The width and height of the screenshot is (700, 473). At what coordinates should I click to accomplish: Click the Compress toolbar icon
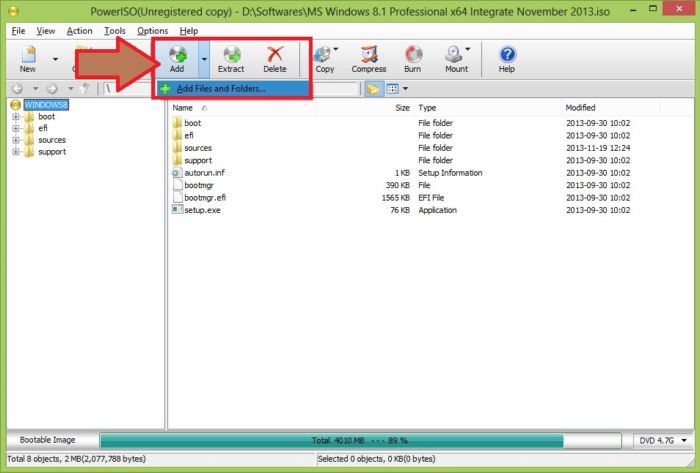pos(369,59)
